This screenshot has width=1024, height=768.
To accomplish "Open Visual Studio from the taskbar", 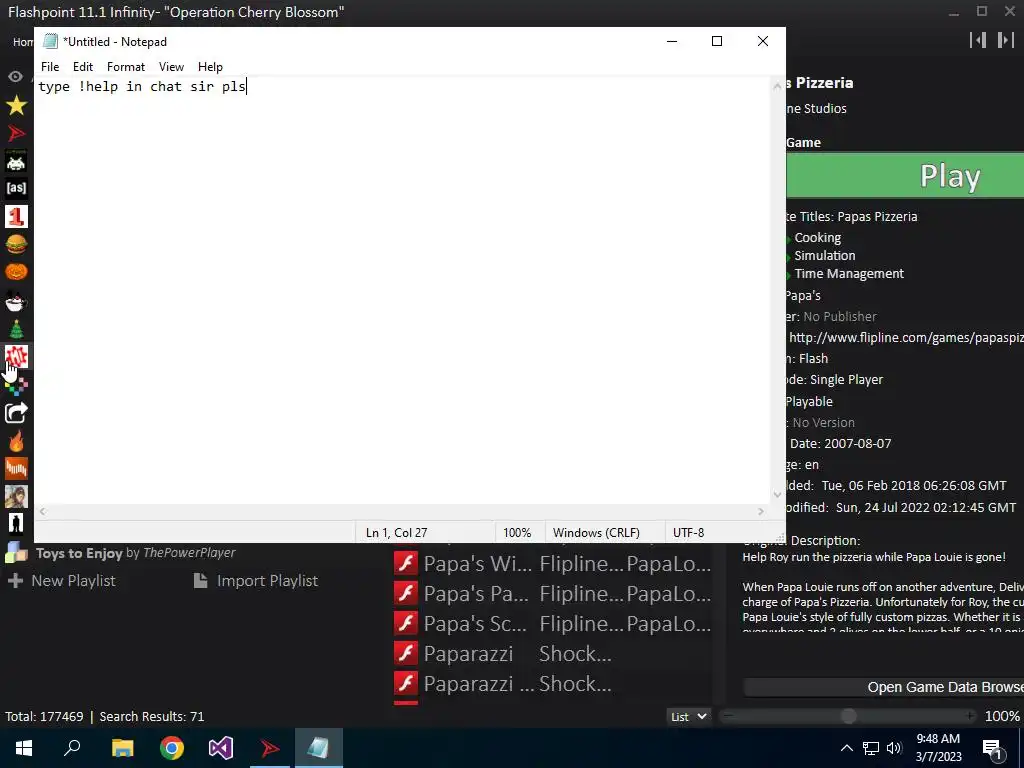I will point(221,748).
